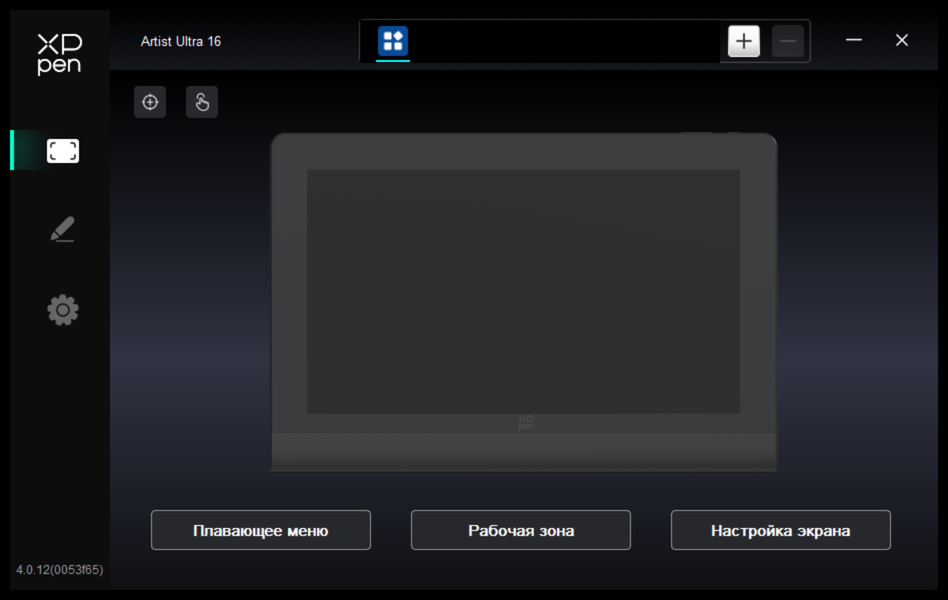
Task: Switch to the pen settings sidebar icon
Action: pyautogui.click(x=62, y=230)
